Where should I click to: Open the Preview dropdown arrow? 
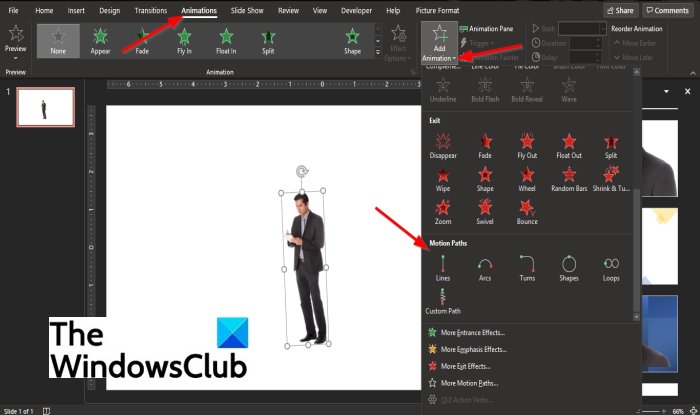coord(16,58)
